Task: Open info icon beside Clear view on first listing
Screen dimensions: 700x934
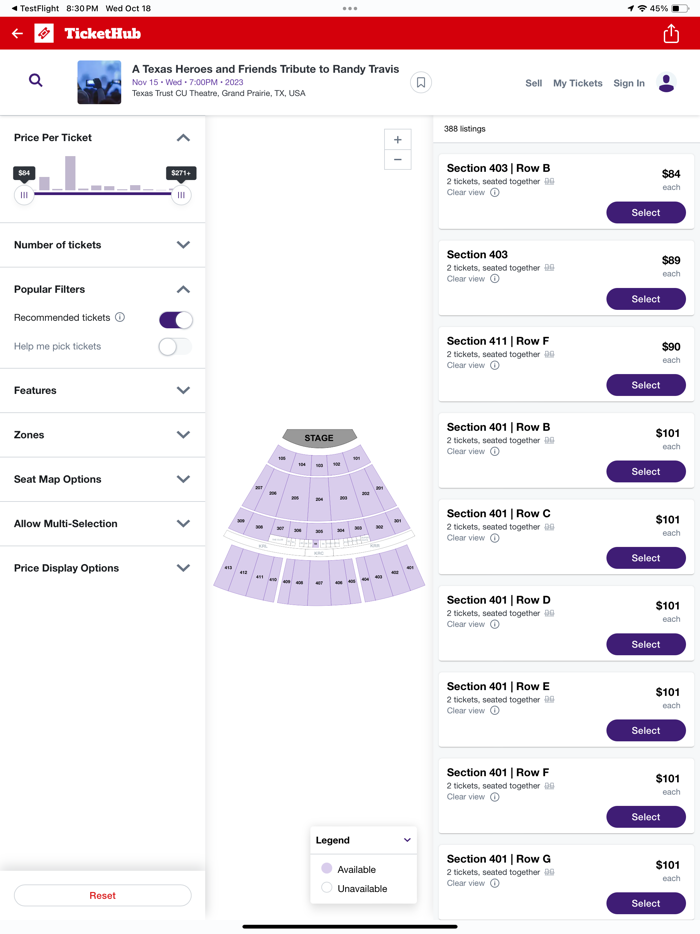Action: [x=493, y=192]
